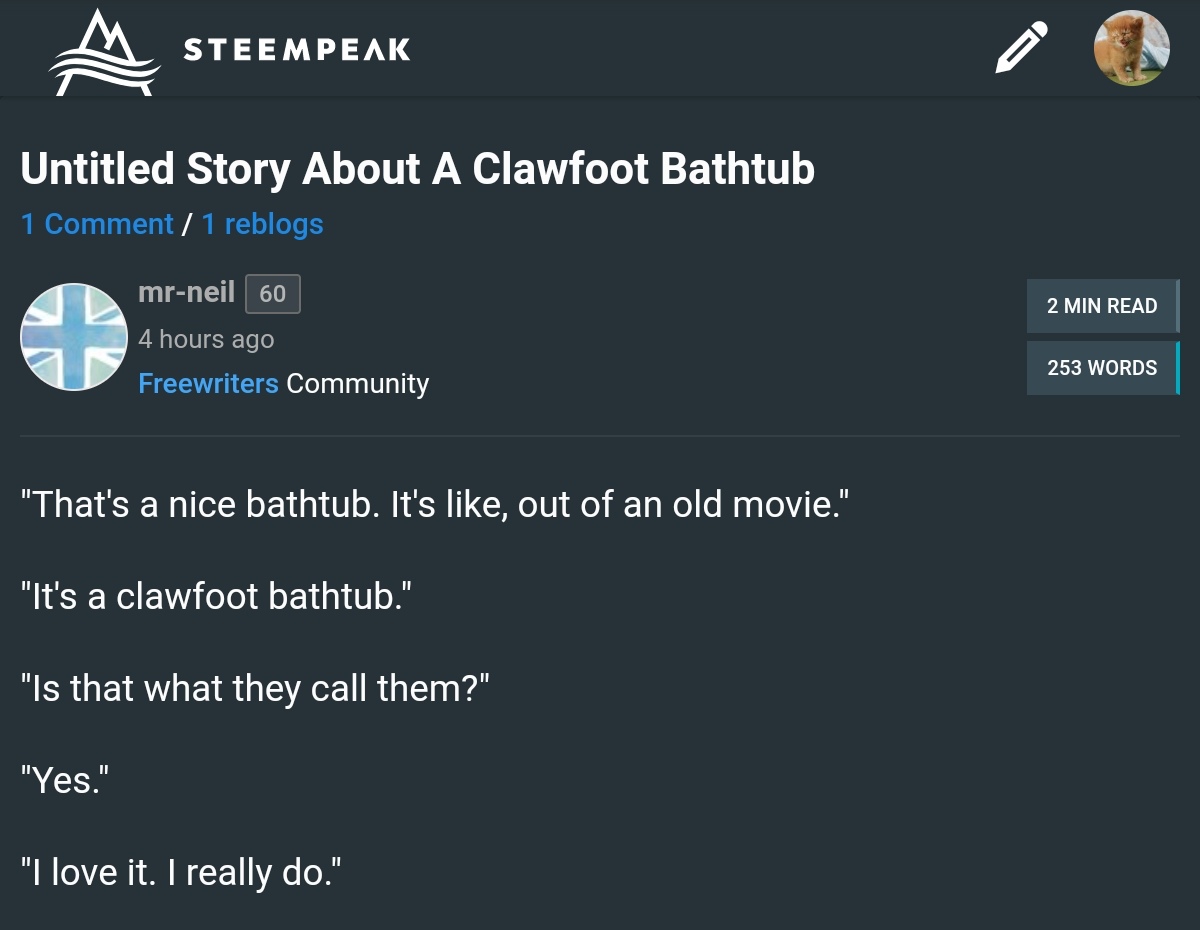Click the reputation badge showing 60

[272, 294]
